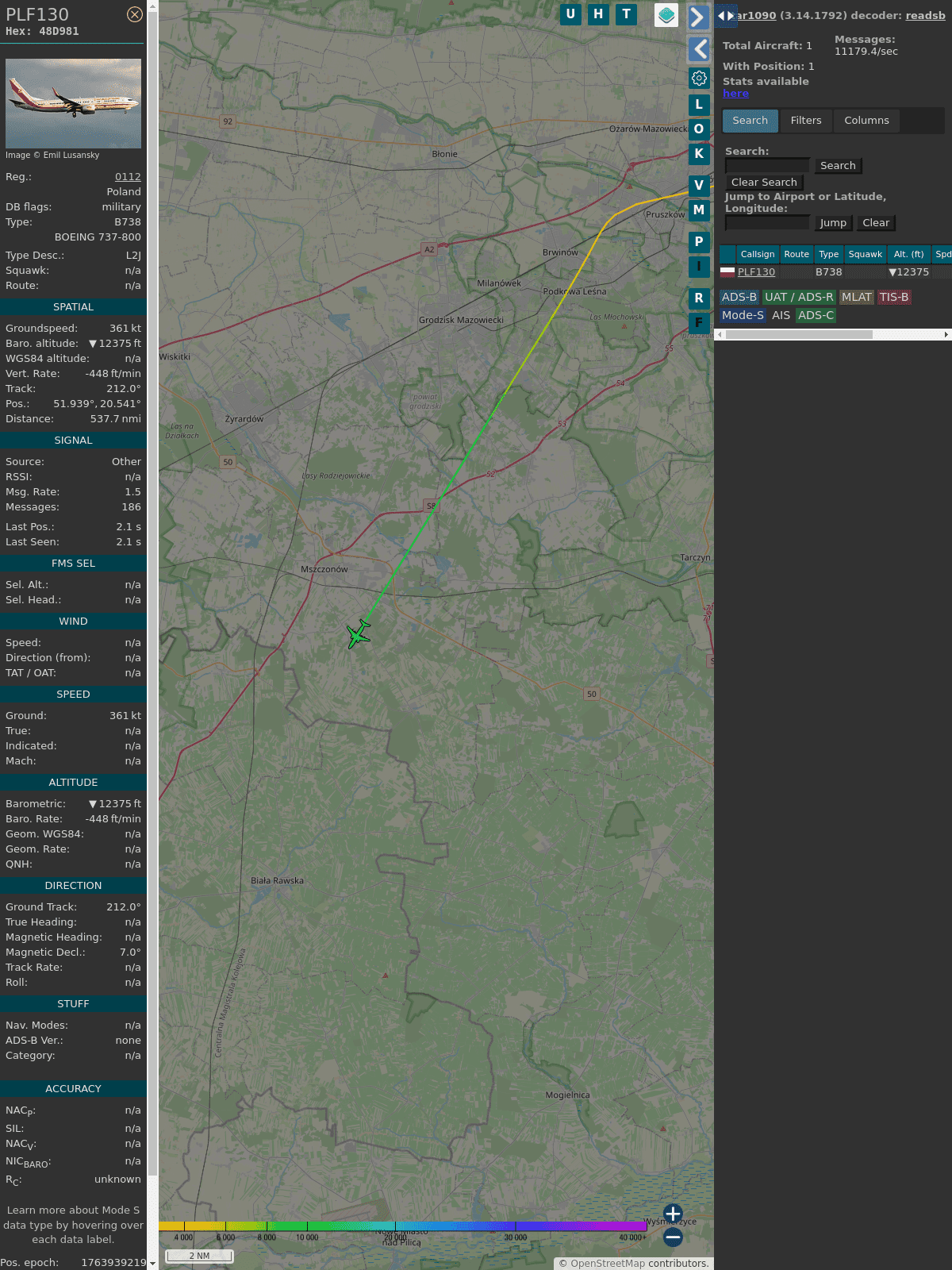This screenshot has height=1270, width=952.
Task: Focus the aircraft search input field
Action: pos(767,166)
